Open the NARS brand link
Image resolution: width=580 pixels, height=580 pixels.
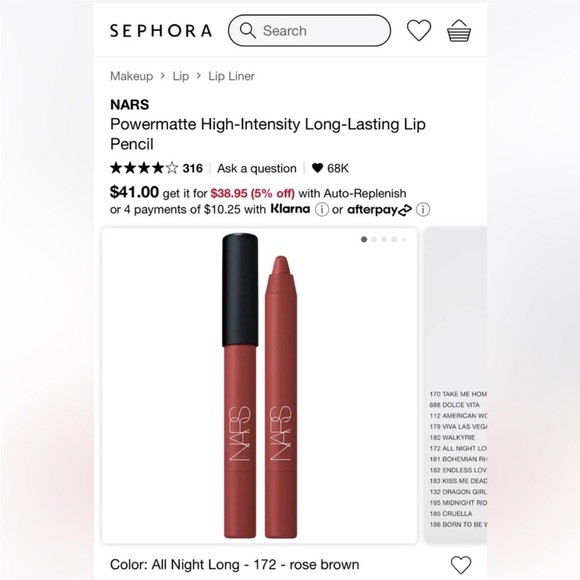click(129, 105)
